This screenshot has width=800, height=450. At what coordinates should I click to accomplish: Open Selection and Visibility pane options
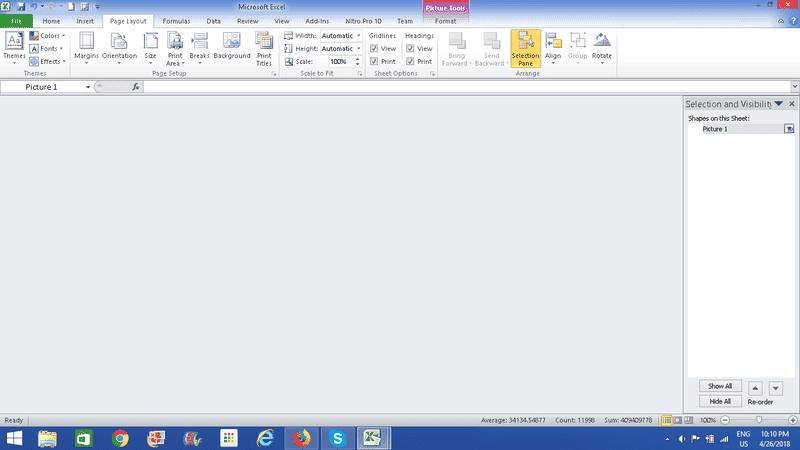tap(779, 104)
